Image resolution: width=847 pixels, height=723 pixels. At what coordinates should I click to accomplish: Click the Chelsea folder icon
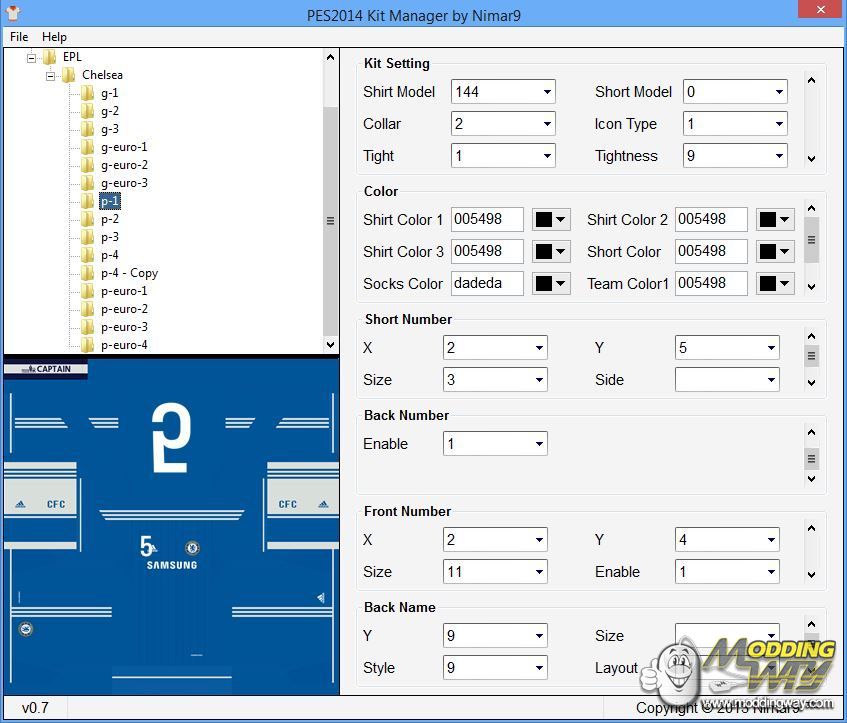[69, 75]
